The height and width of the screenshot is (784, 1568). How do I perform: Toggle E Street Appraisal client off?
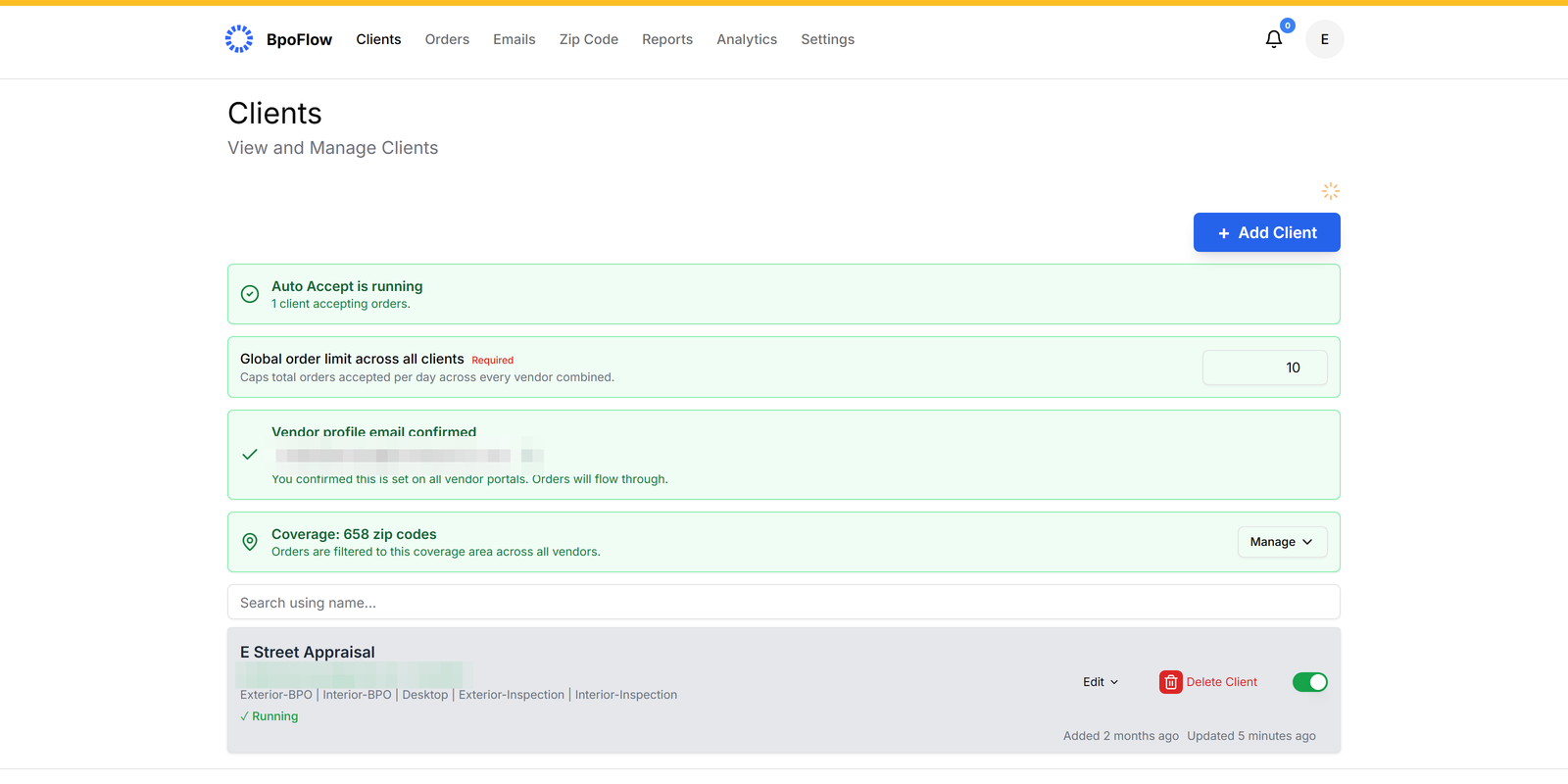point(1309,682)
